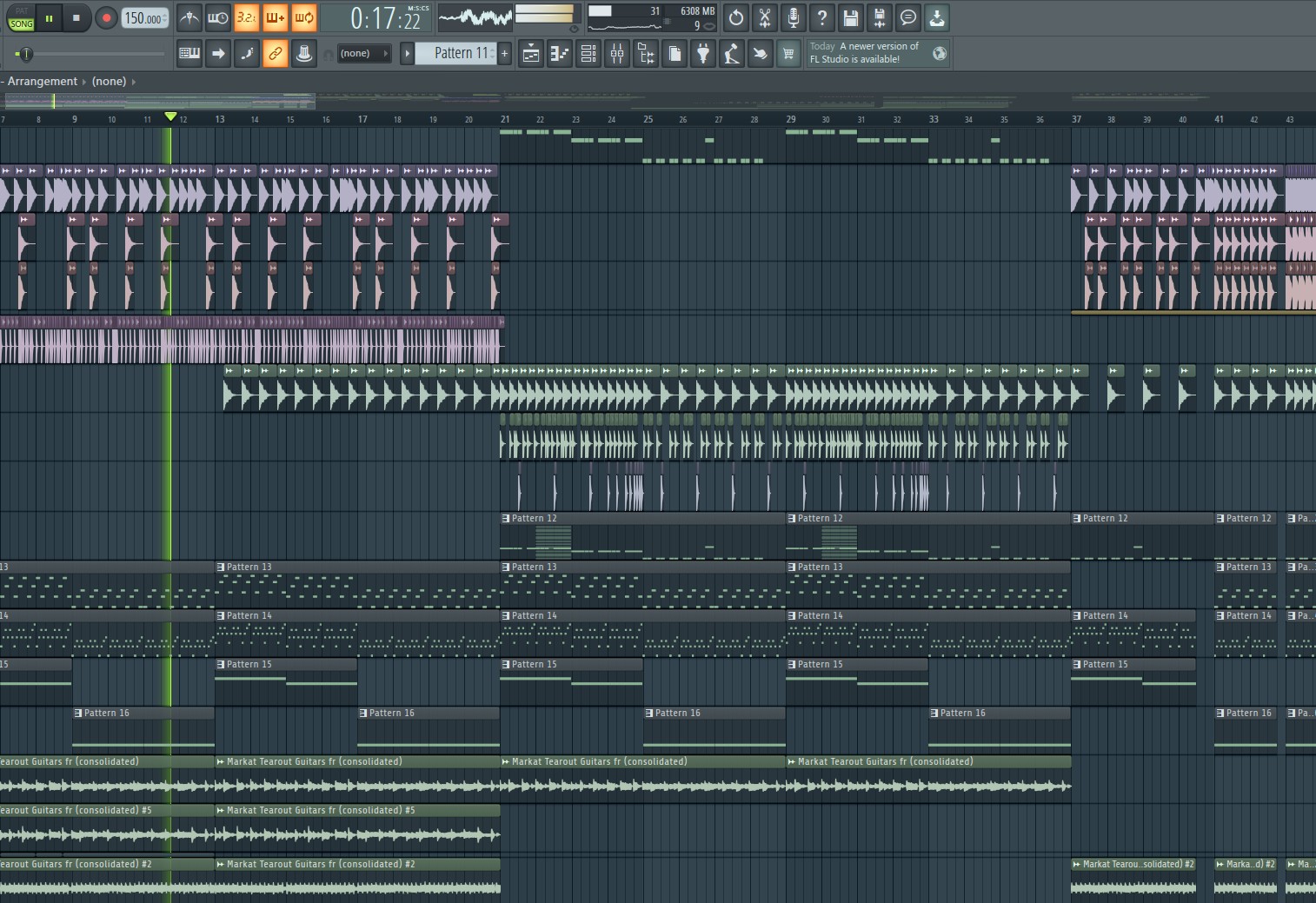Image resolution: width=1316 pixels, height=903 pixels.
Task: Open the (none) snap dropdown
Action: (363, 54)
